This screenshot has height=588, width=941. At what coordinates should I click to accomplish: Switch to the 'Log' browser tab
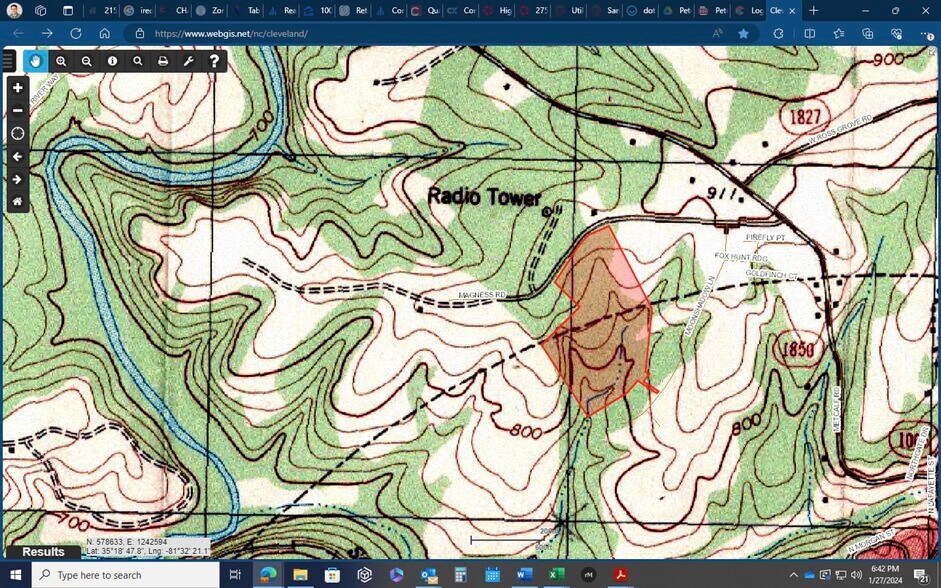tap(750, 10)
